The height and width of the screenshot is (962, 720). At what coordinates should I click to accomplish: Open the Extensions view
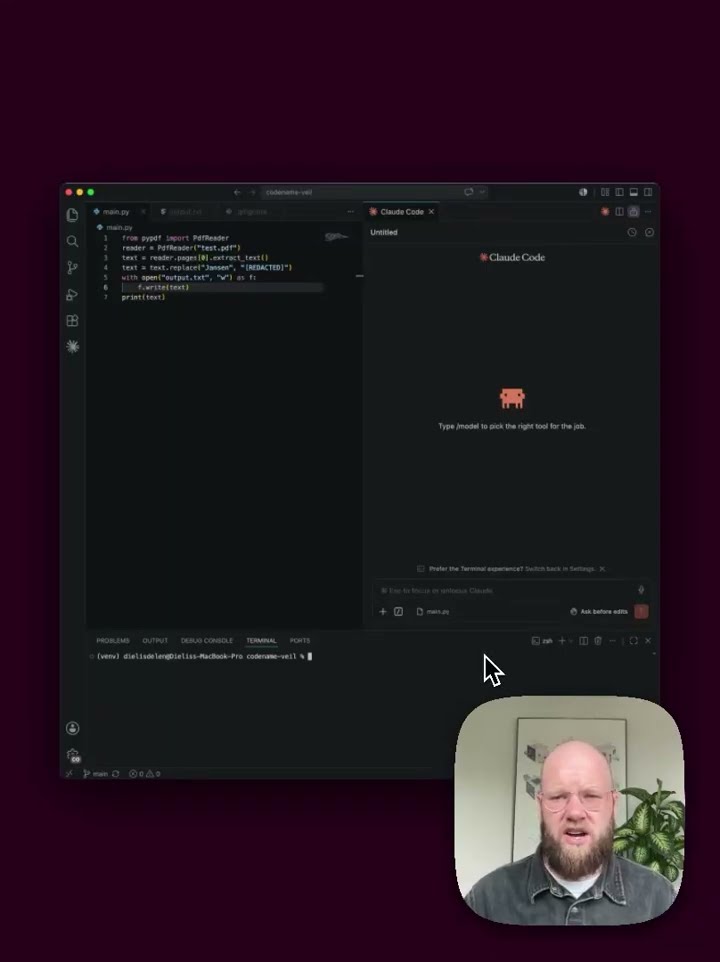[x=72, y=320]
